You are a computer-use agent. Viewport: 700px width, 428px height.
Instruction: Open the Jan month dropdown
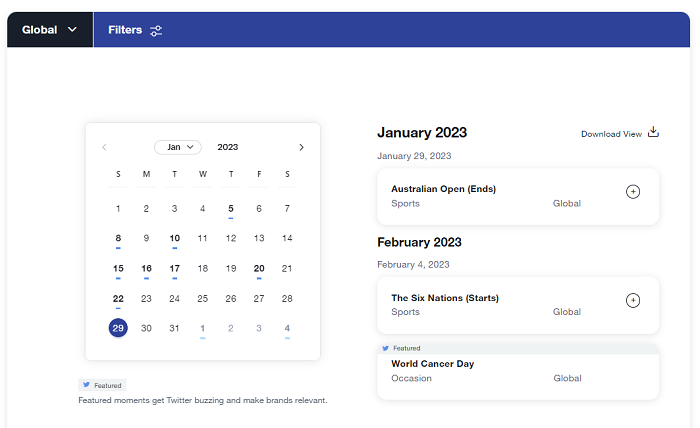click(x=178, y=147)
